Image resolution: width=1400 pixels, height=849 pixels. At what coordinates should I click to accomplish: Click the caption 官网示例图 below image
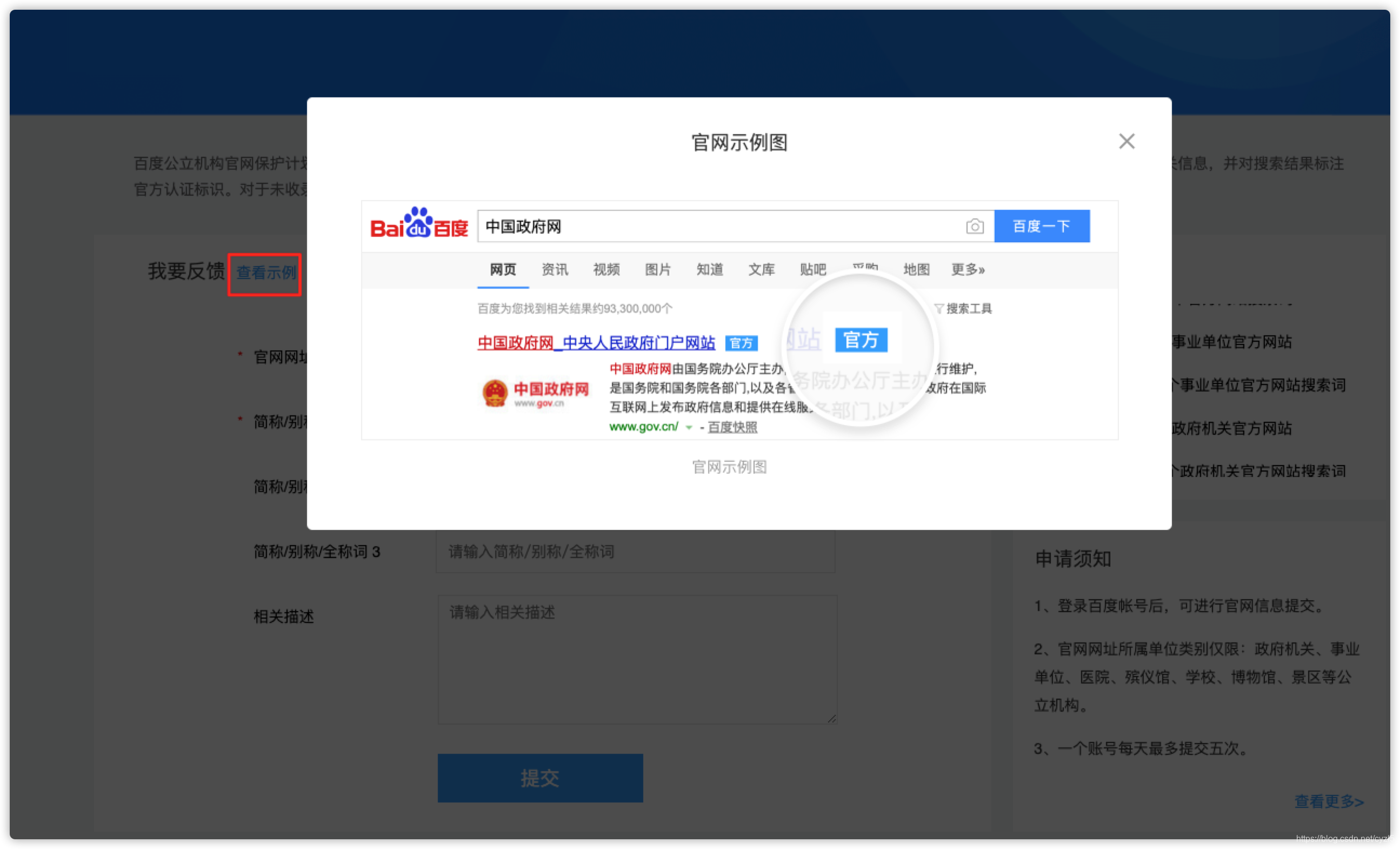pyautogui.click(x=729, y=467)
